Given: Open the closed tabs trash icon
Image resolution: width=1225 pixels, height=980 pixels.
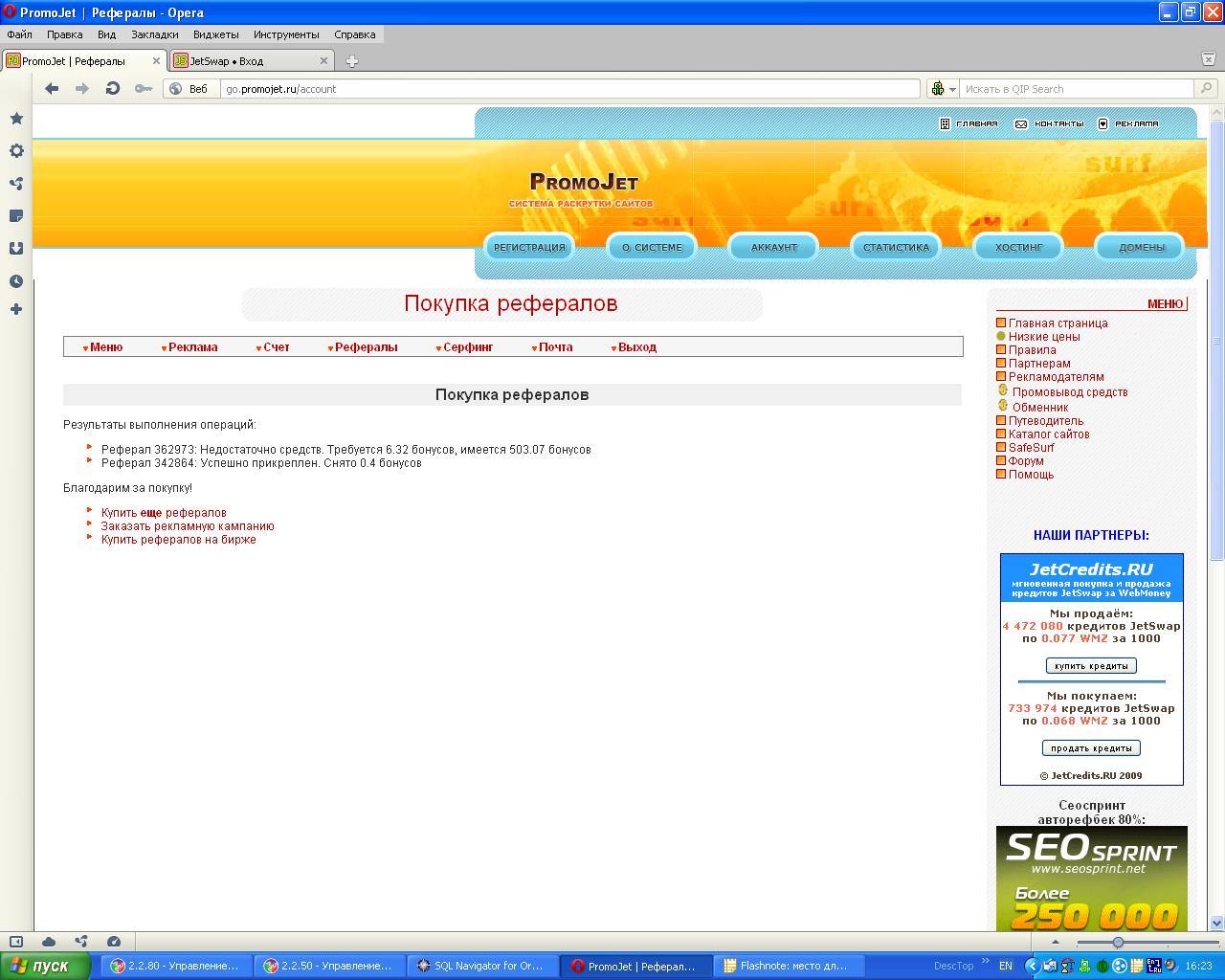Looking at the screenshot, I should [x=1208, y=59].
